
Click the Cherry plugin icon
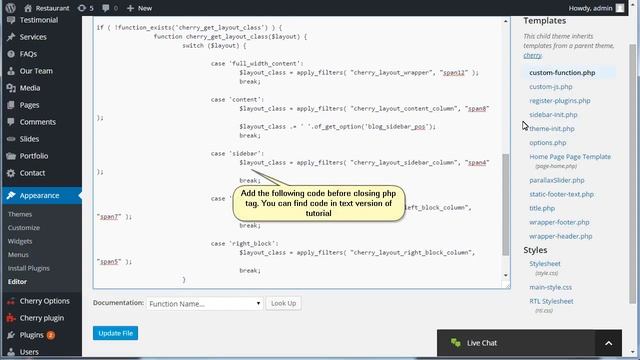click(11, 318)
